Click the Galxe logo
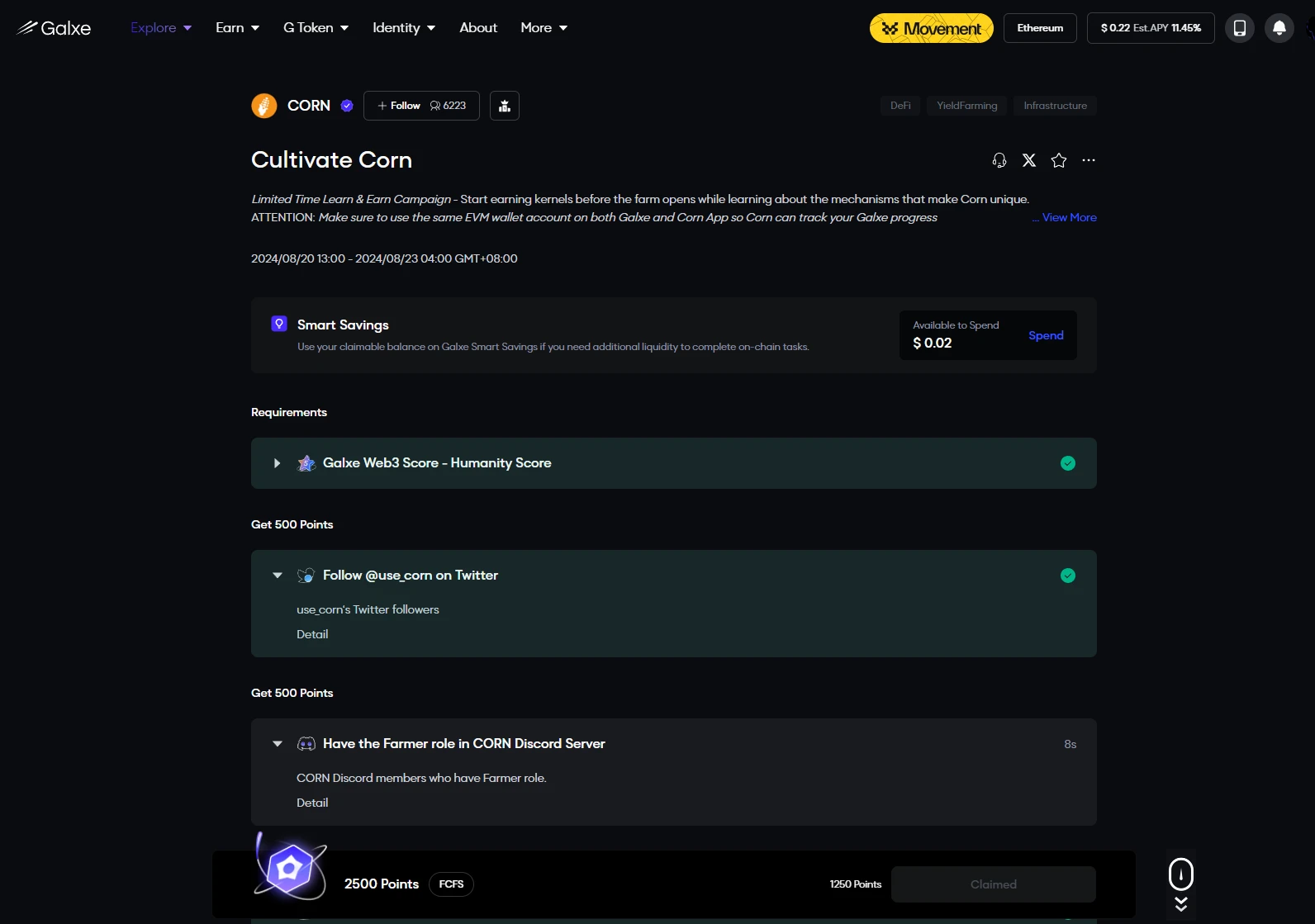 pos(55,28)
